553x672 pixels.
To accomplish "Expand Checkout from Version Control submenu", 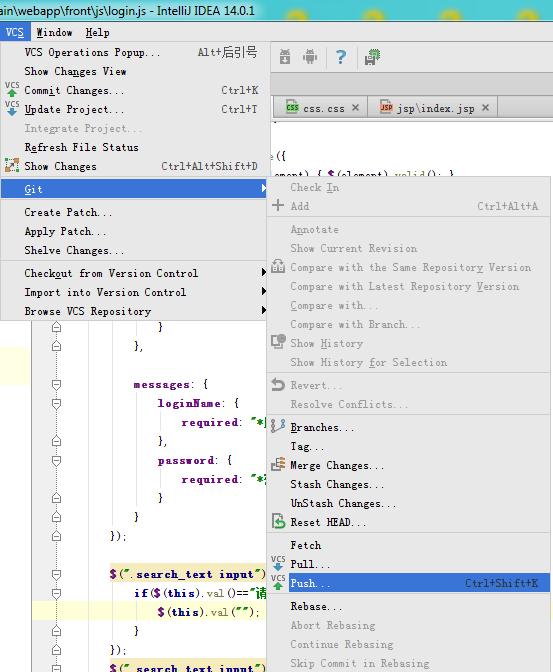I will (135, 273).
